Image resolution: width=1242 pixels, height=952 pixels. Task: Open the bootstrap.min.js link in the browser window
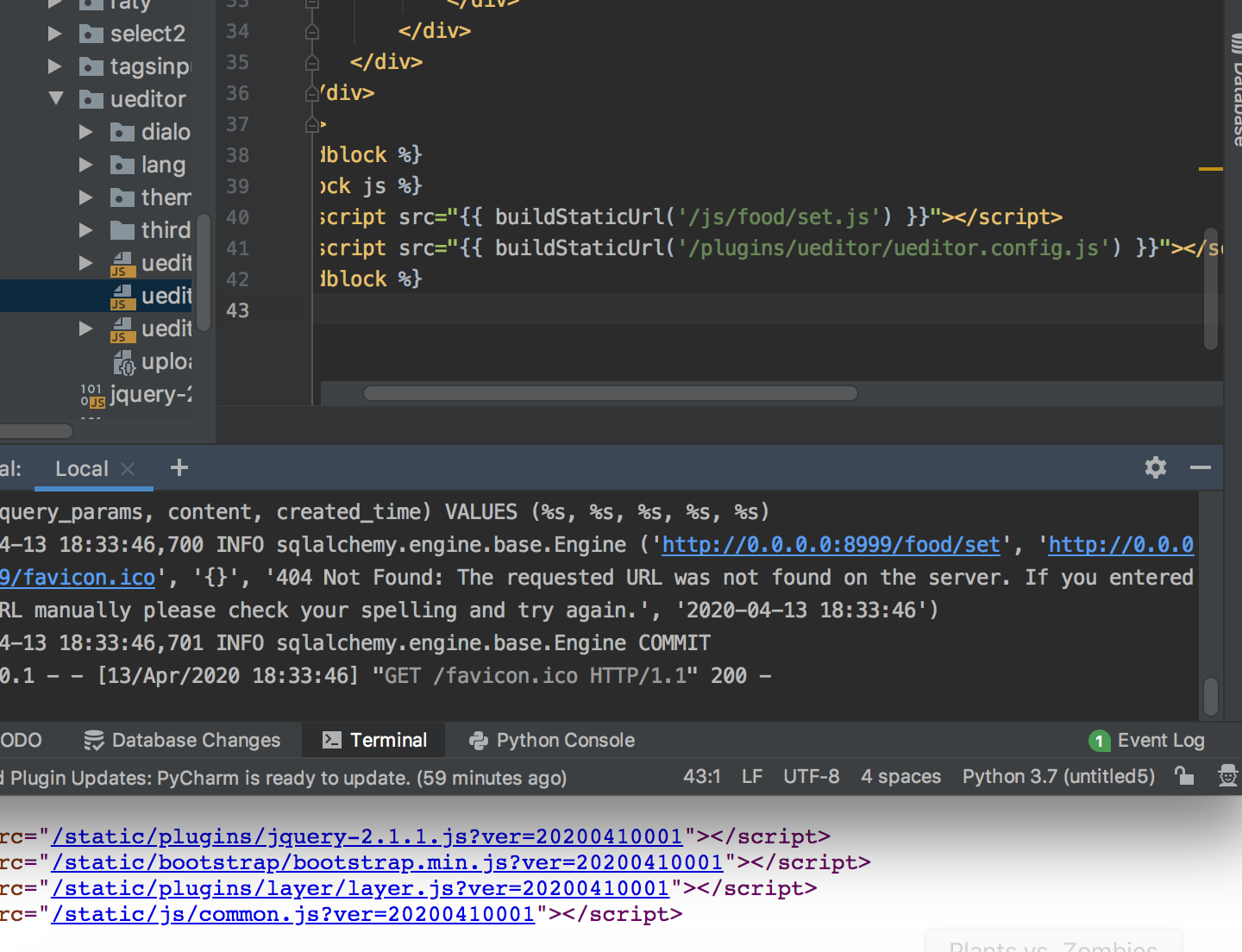pyautogui.click(x=387, y=862)
